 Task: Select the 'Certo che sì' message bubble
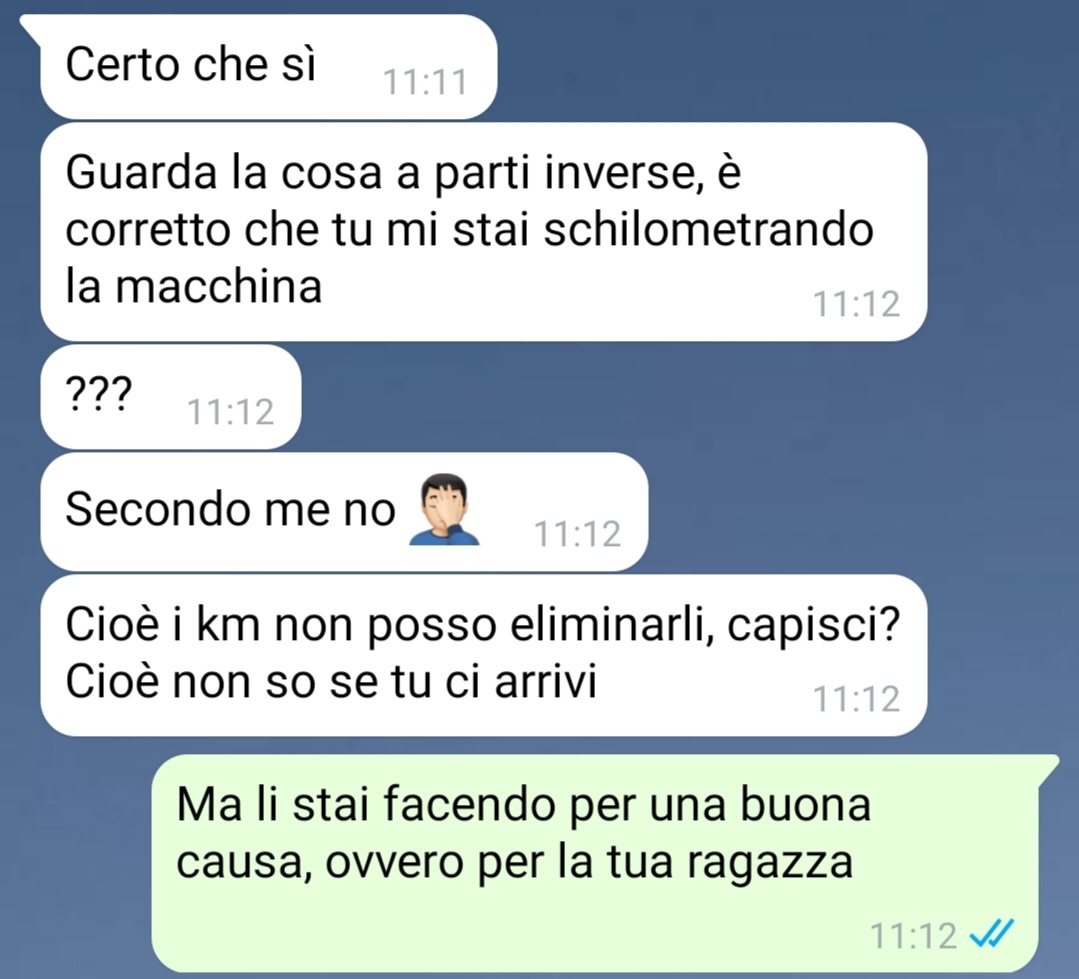pyautogui.click(x=268, y=67)
